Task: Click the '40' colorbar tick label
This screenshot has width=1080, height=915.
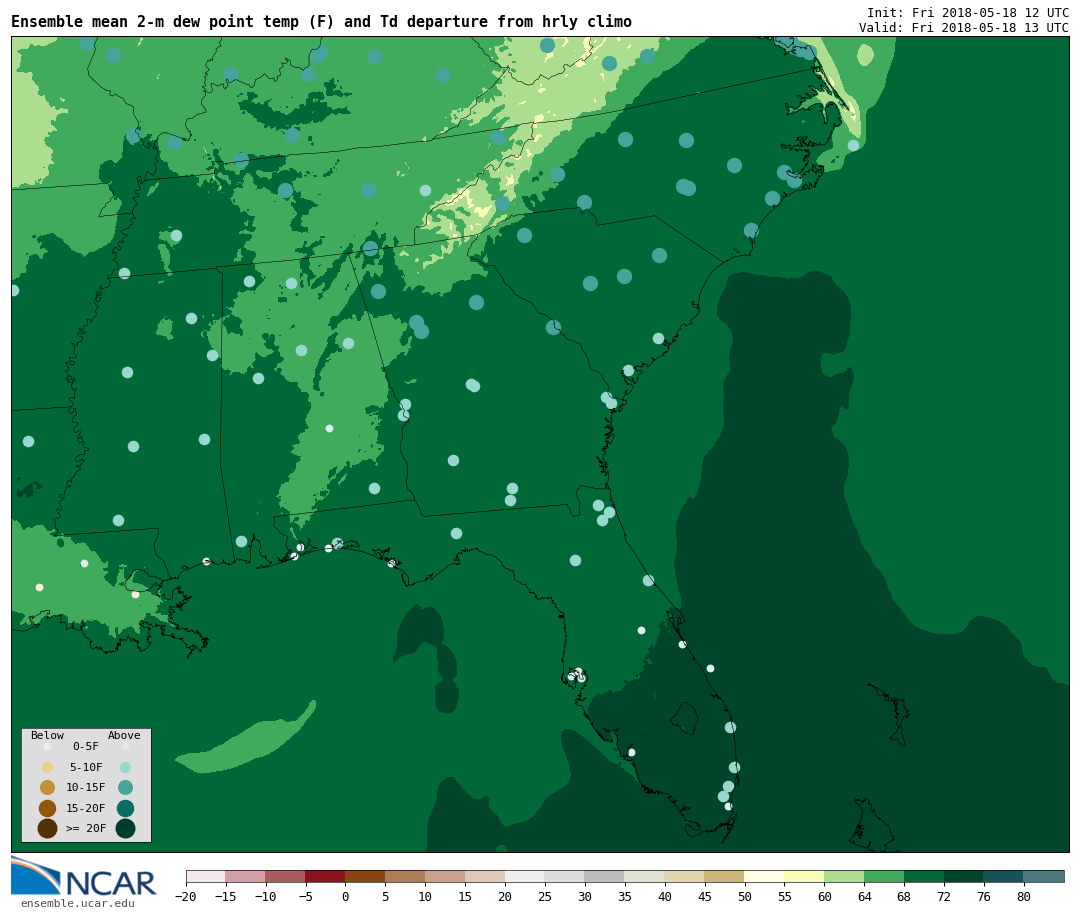Action: [x=665, y=896]
